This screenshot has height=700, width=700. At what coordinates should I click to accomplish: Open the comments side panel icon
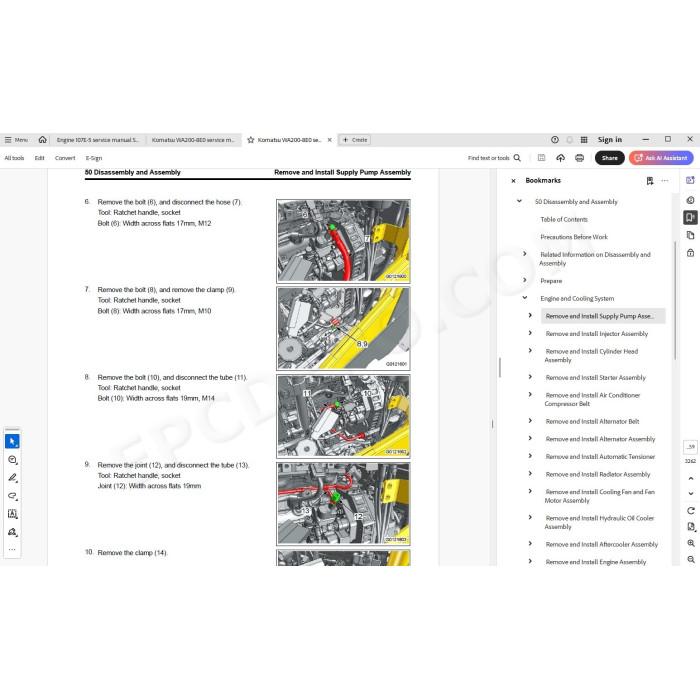(x=690, y=200)
